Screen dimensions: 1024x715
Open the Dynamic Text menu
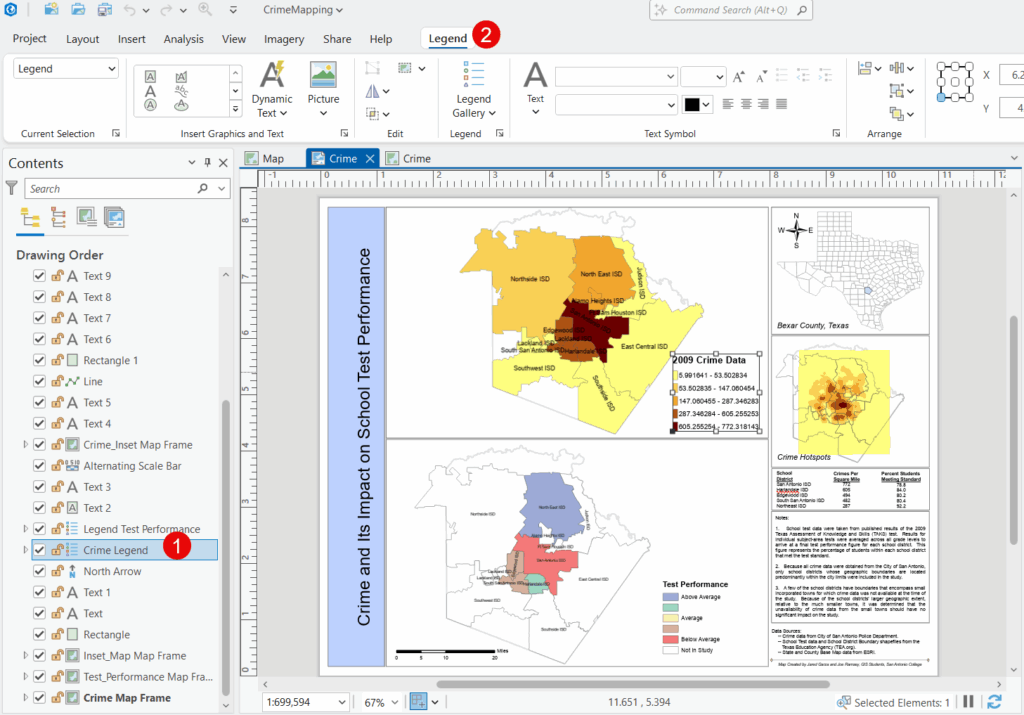271,105
